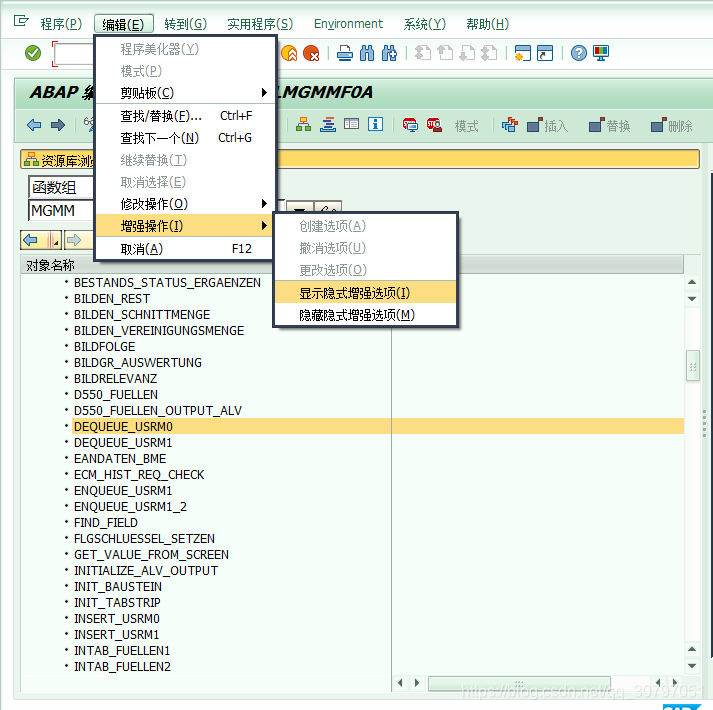Select BESTANDS_STATUS_ERGAENZEN in the object list

pyautogui.click(x=167, y=282)
